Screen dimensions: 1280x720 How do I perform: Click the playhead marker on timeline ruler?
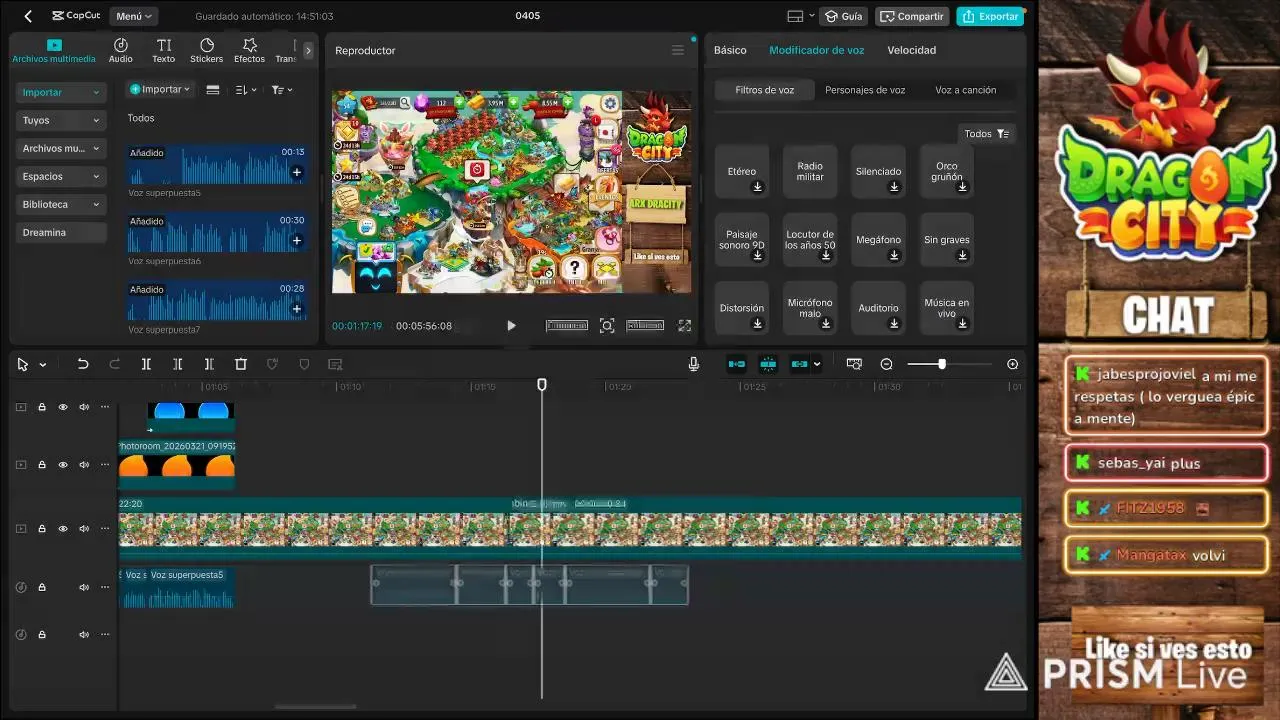542,385
